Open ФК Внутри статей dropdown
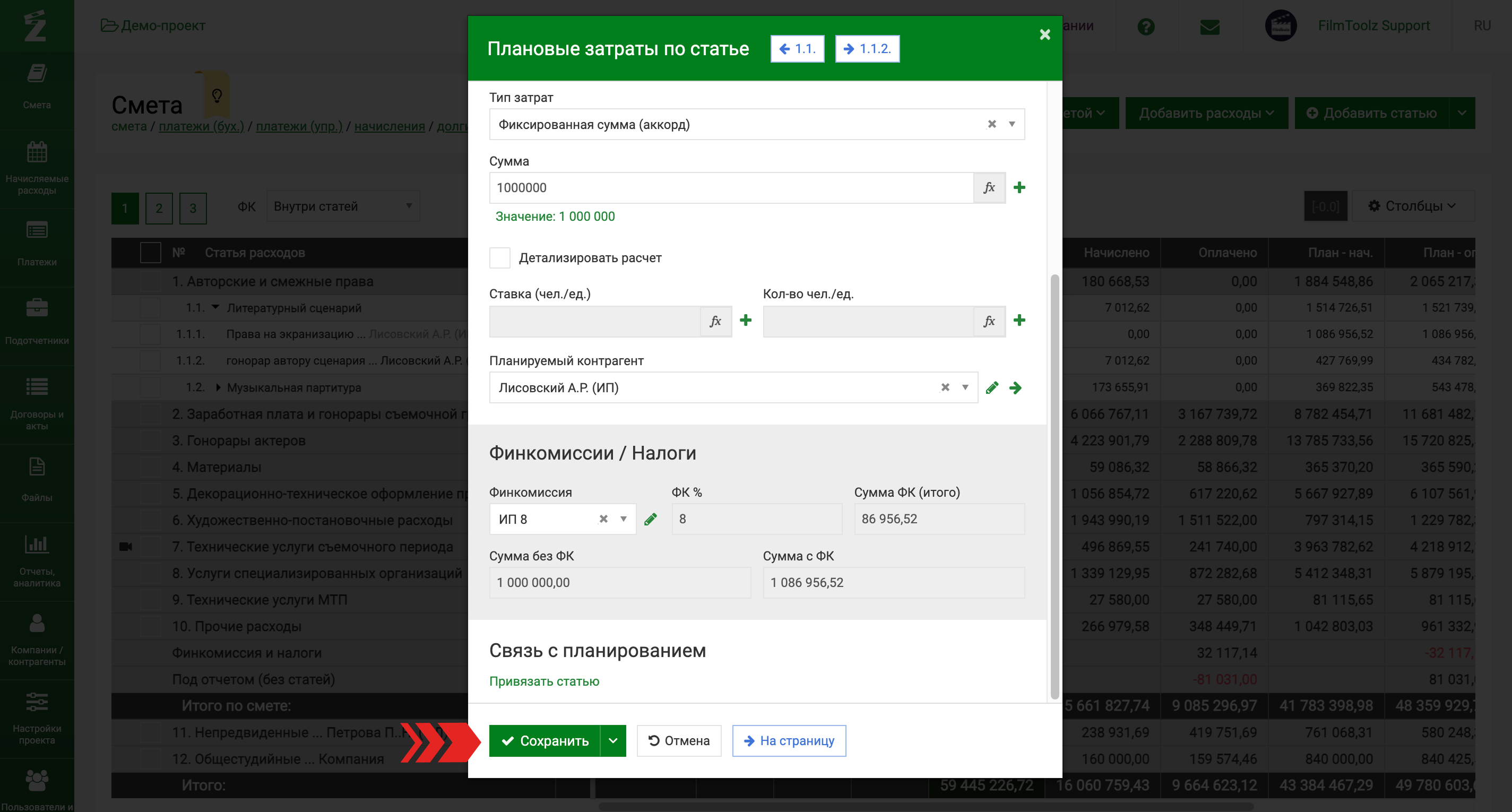 tap(343, 206)
